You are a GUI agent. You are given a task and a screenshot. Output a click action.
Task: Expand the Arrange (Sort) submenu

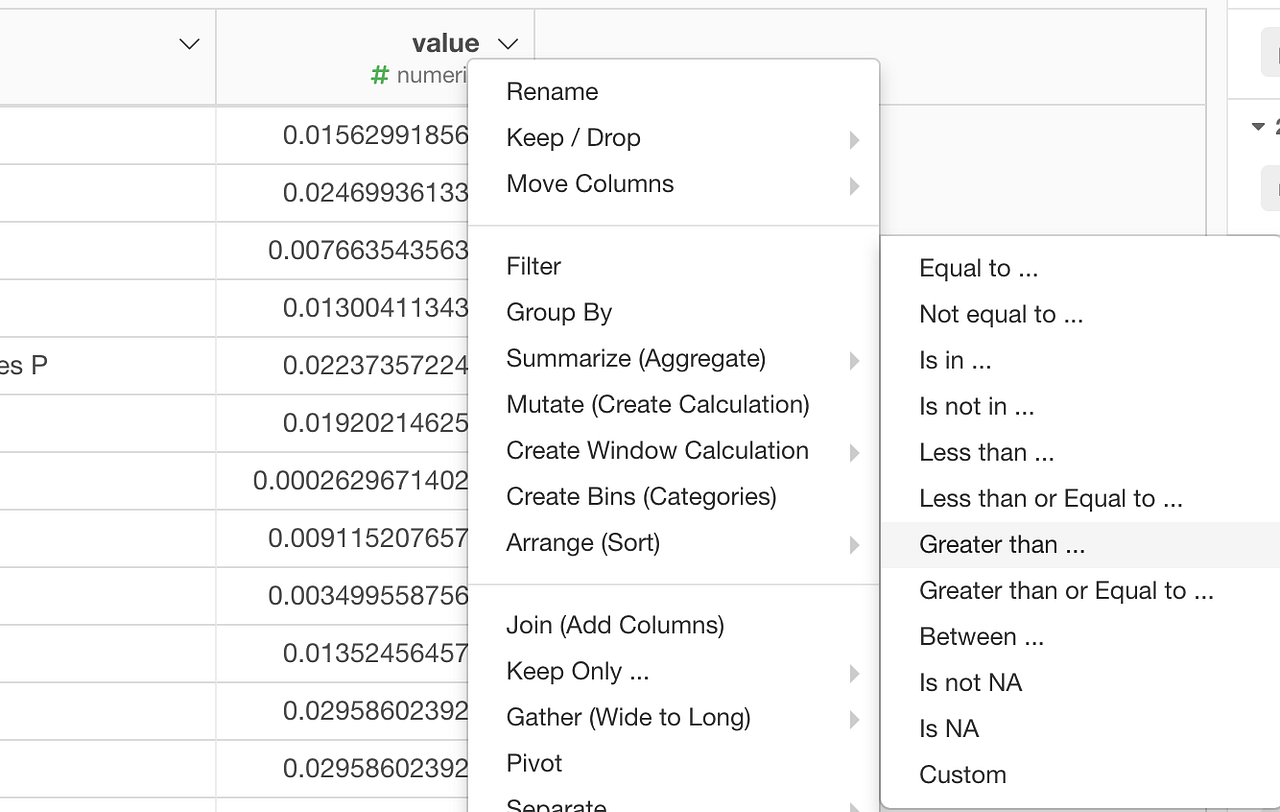[x=582, y=543]
